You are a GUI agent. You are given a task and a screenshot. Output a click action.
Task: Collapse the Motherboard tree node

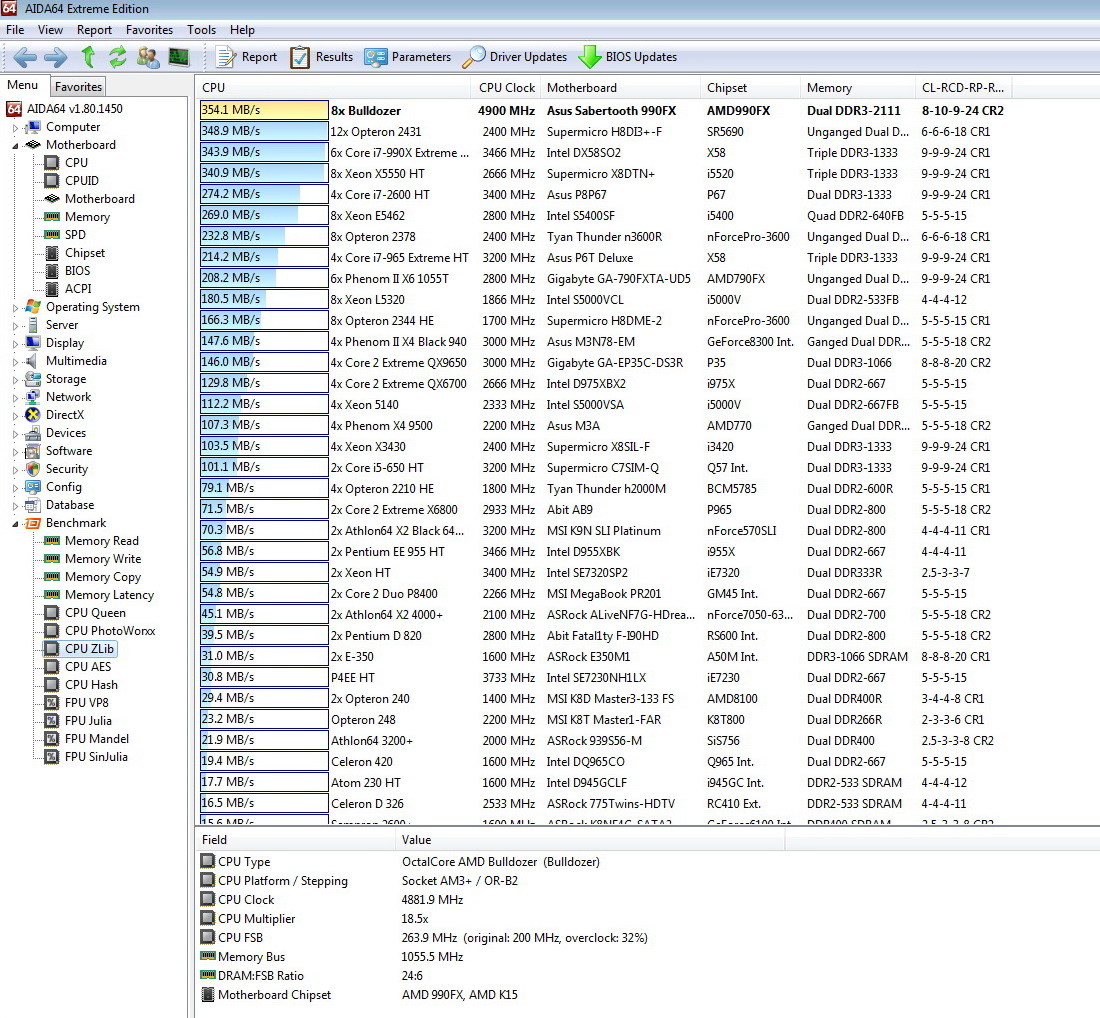(x=15, y=145)
